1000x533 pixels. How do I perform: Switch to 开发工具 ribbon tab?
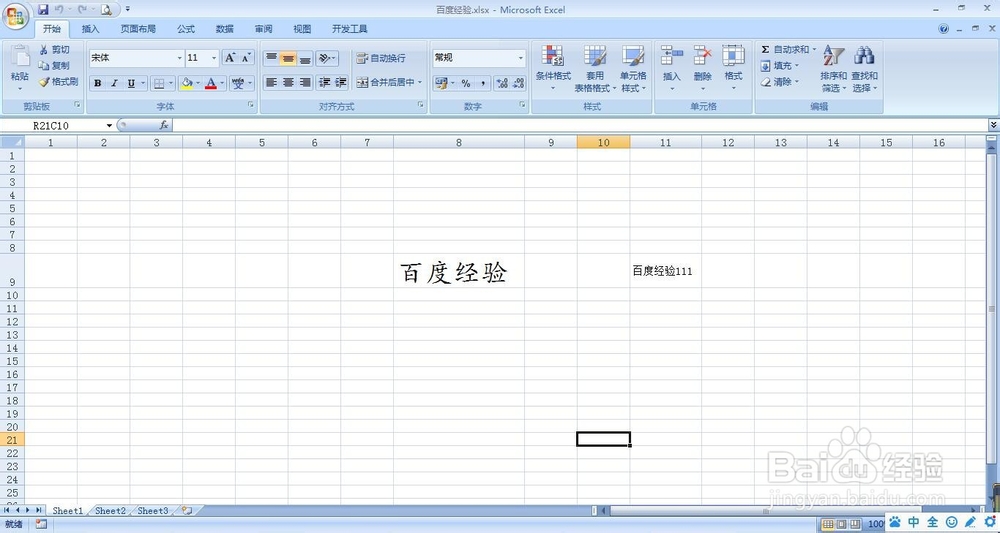[349, 29]
